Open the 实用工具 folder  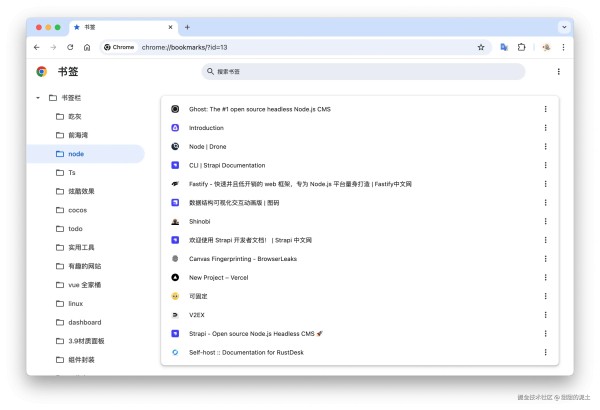tap(75, 248)
